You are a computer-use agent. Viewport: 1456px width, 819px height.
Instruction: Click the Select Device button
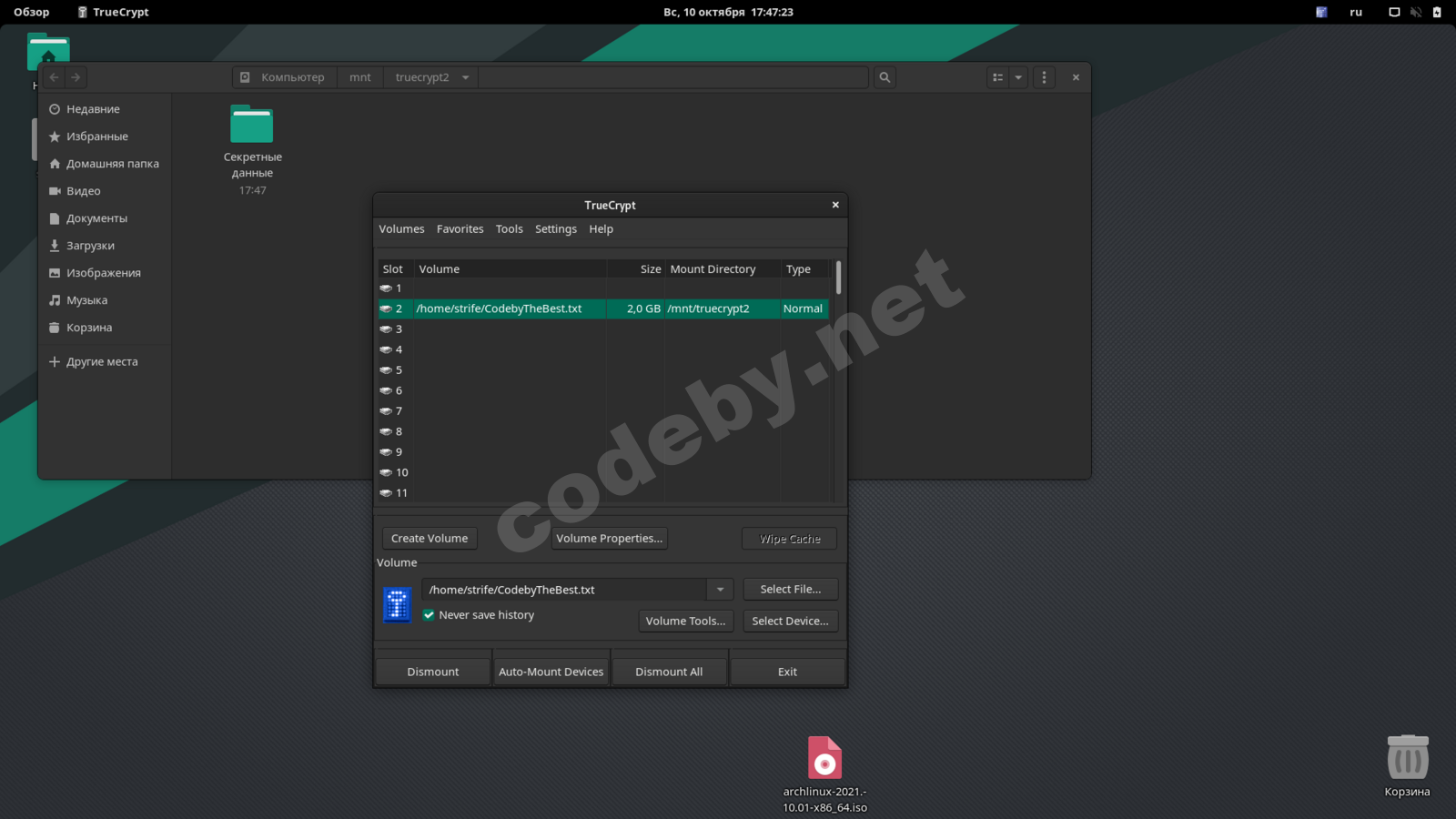791,622
